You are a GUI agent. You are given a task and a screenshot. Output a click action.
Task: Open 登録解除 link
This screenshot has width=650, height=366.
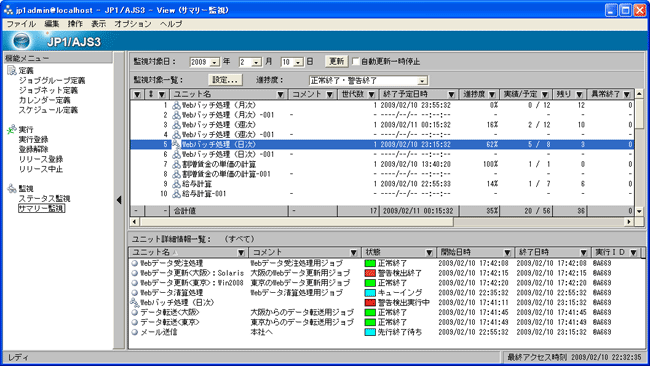coord(33,150)
